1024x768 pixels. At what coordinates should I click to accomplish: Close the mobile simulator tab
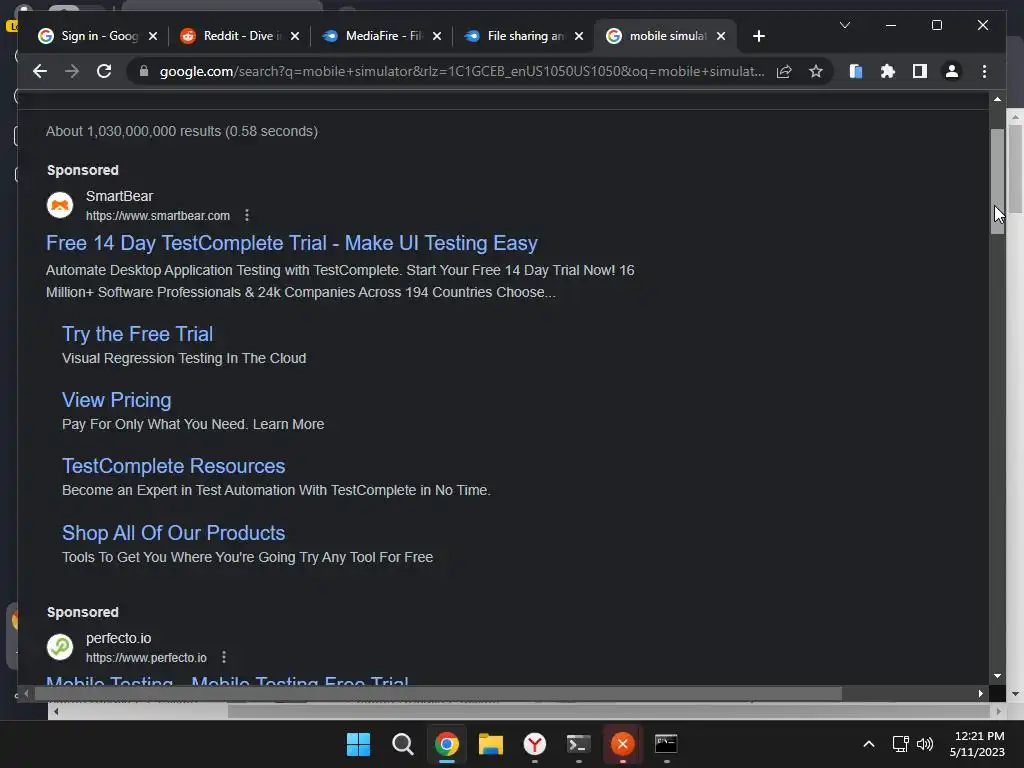pyautogui.click(x=721, y=36)
